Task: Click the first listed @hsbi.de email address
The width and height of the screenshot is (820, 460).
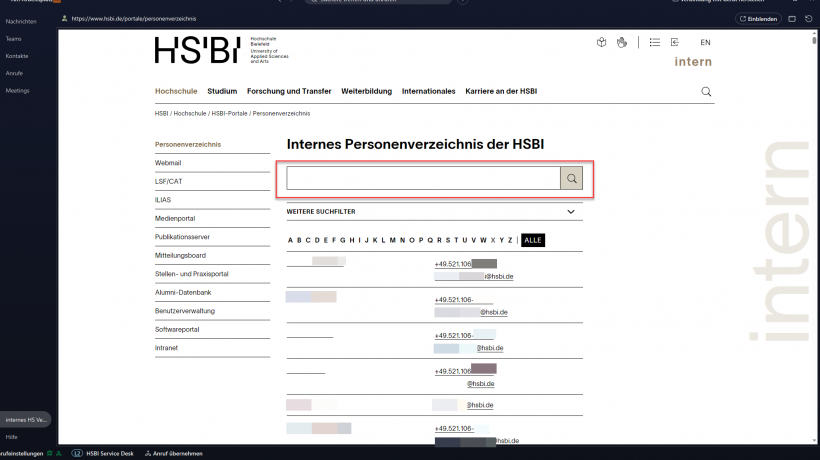Action: pos(474,277)
